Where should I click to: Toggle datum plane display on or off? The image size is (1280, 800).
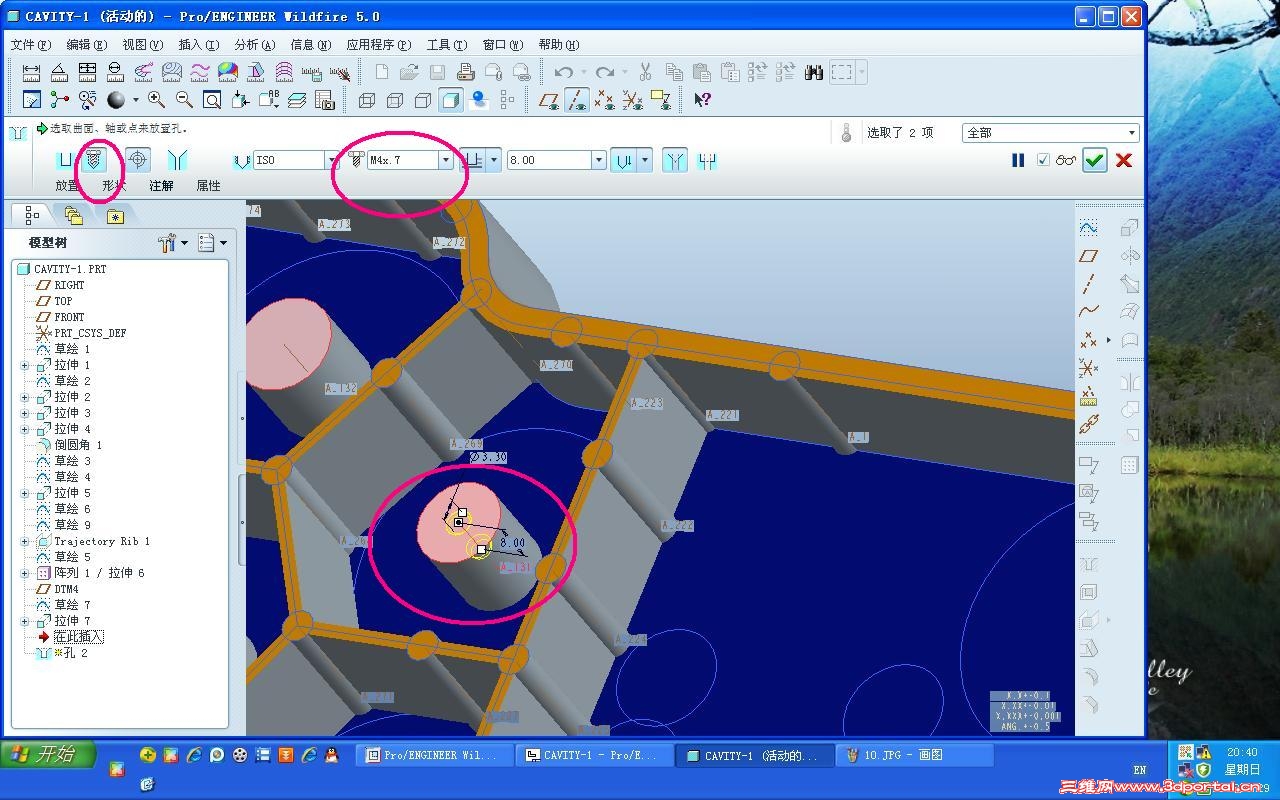549,99
